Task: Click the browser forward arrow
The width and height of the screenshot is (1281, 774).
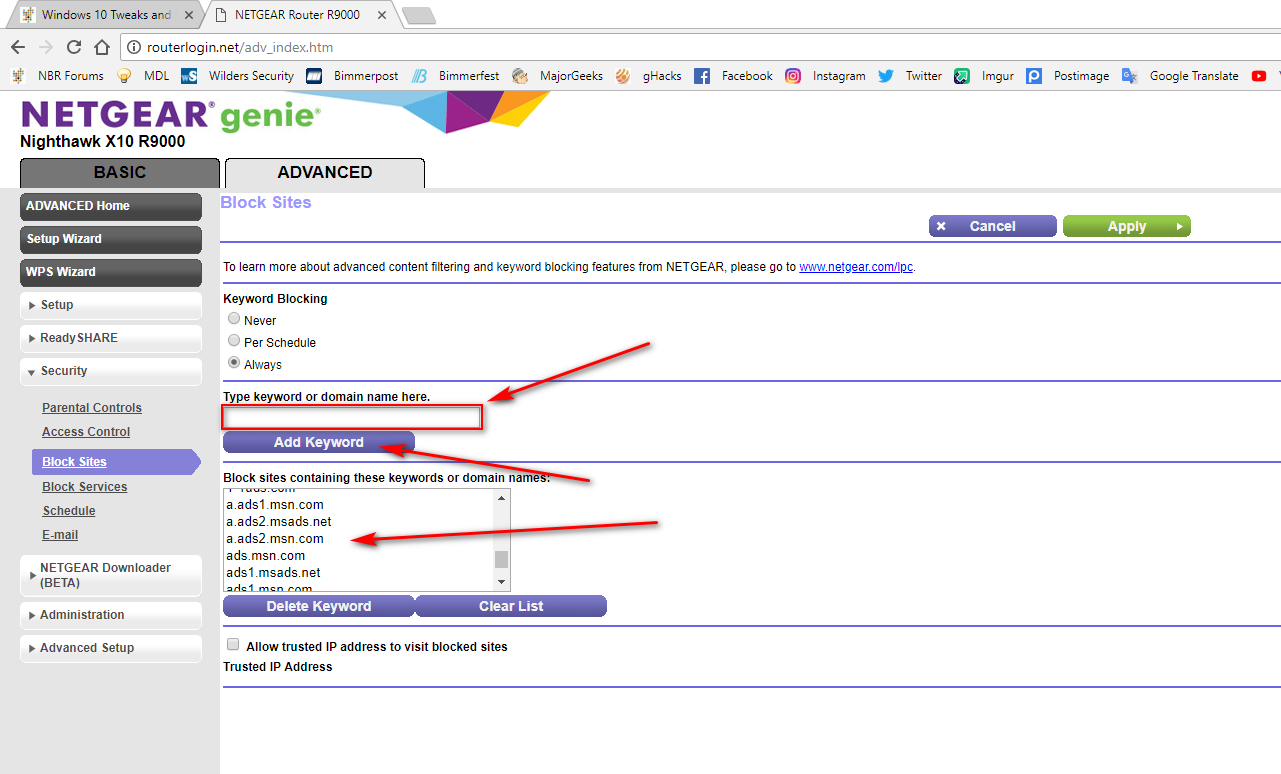Action: pos(45,47)
